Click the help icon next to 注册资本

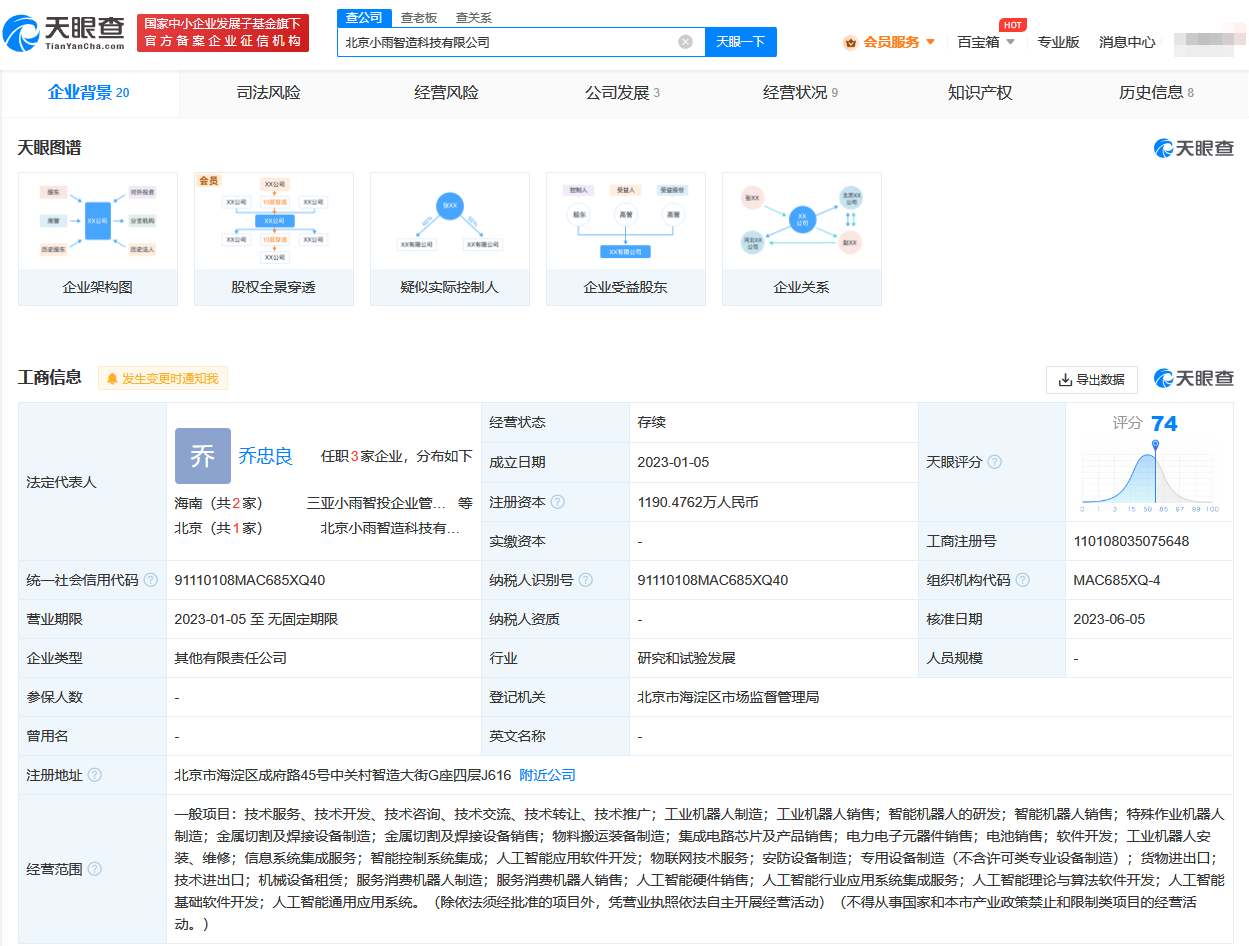(x=557, y=502)
